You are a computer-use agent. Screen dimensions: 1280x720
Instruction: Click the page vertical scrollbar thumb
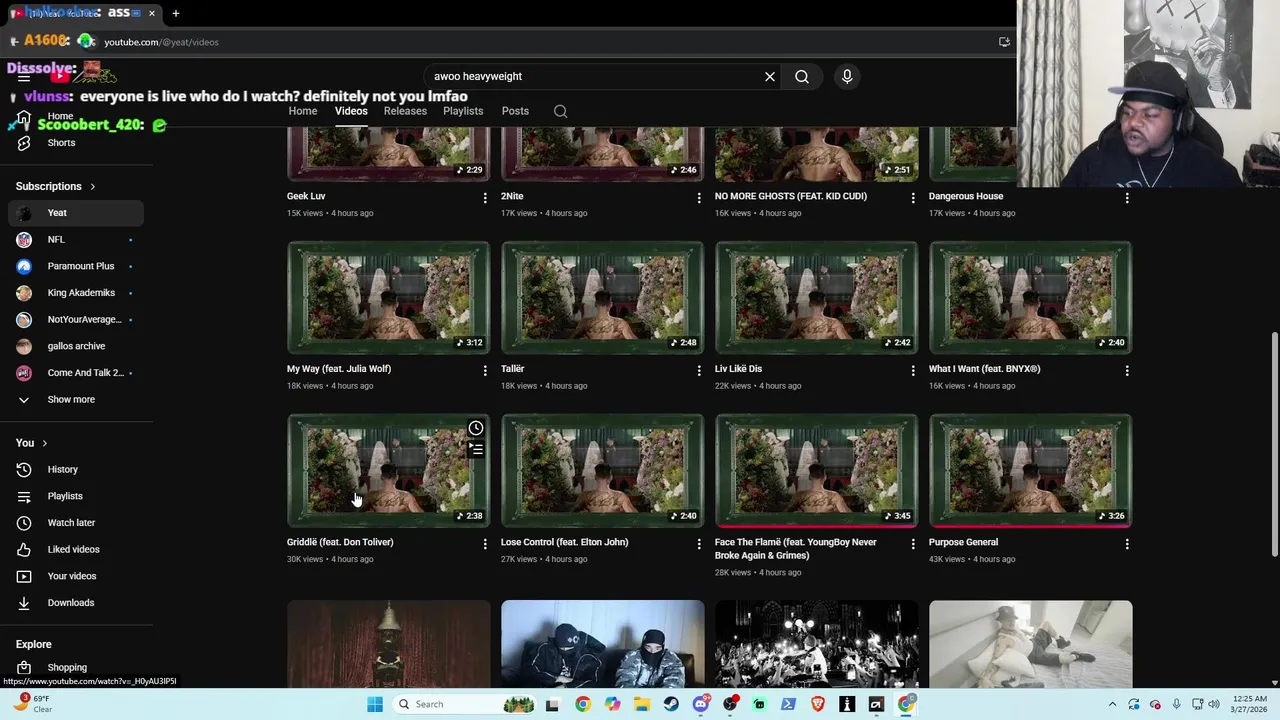[1273, 445]
